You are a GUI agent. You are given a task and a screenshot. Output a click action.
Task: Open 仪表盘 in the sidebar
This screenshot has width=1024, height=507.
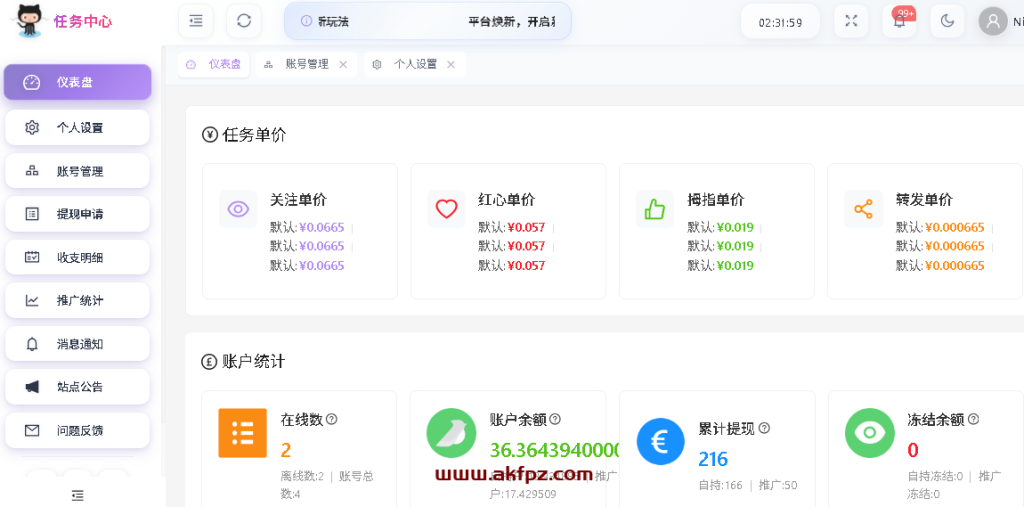pyautogui.click(x=78, y=82)
